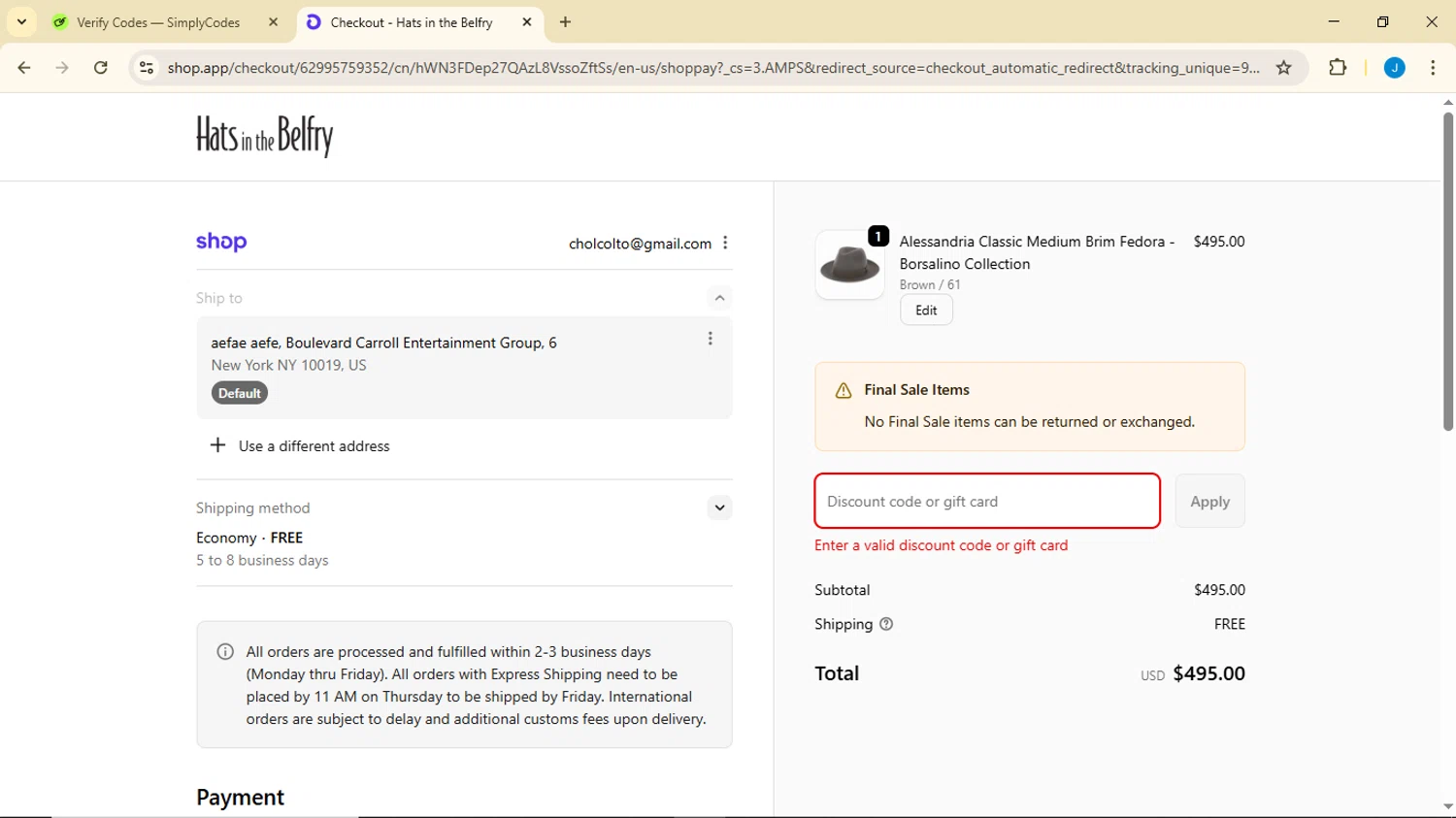Screen dimensions: 1456x818
Task: Click the plus icon for new address
Action: [217, 445]
